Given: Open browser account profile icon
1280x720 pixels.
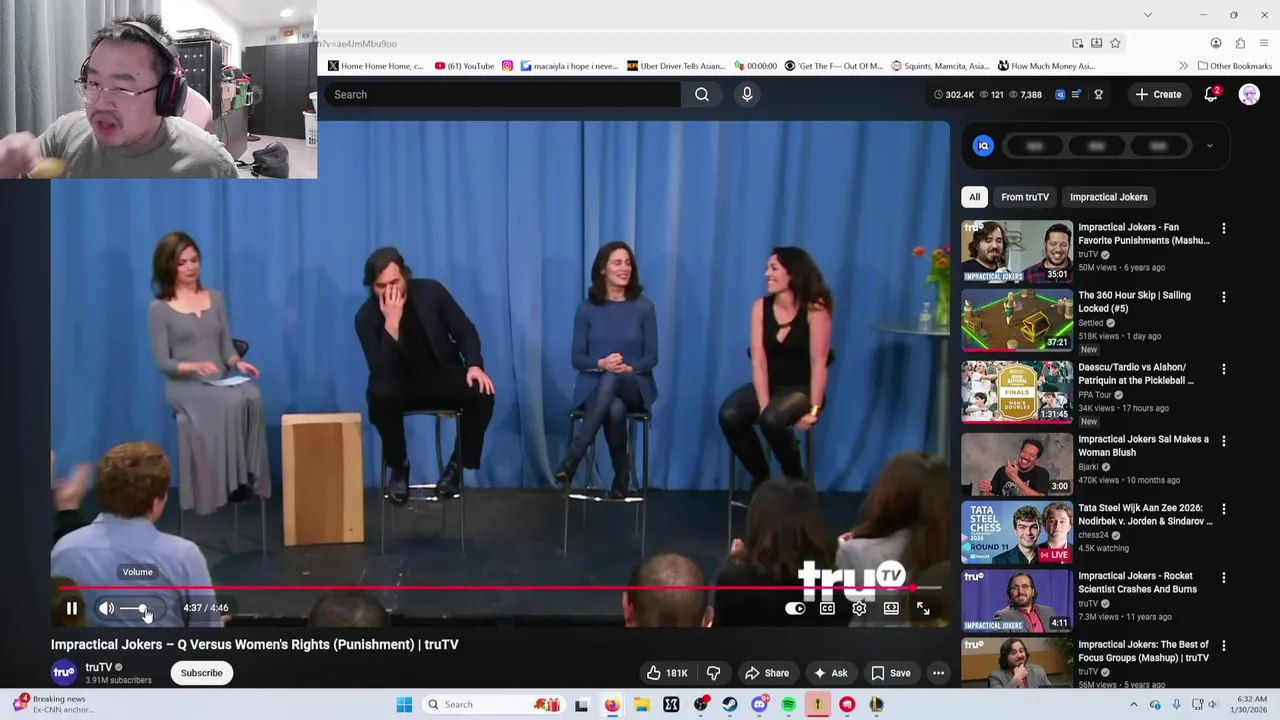Looking at the screenshot, I should 1216,43.
